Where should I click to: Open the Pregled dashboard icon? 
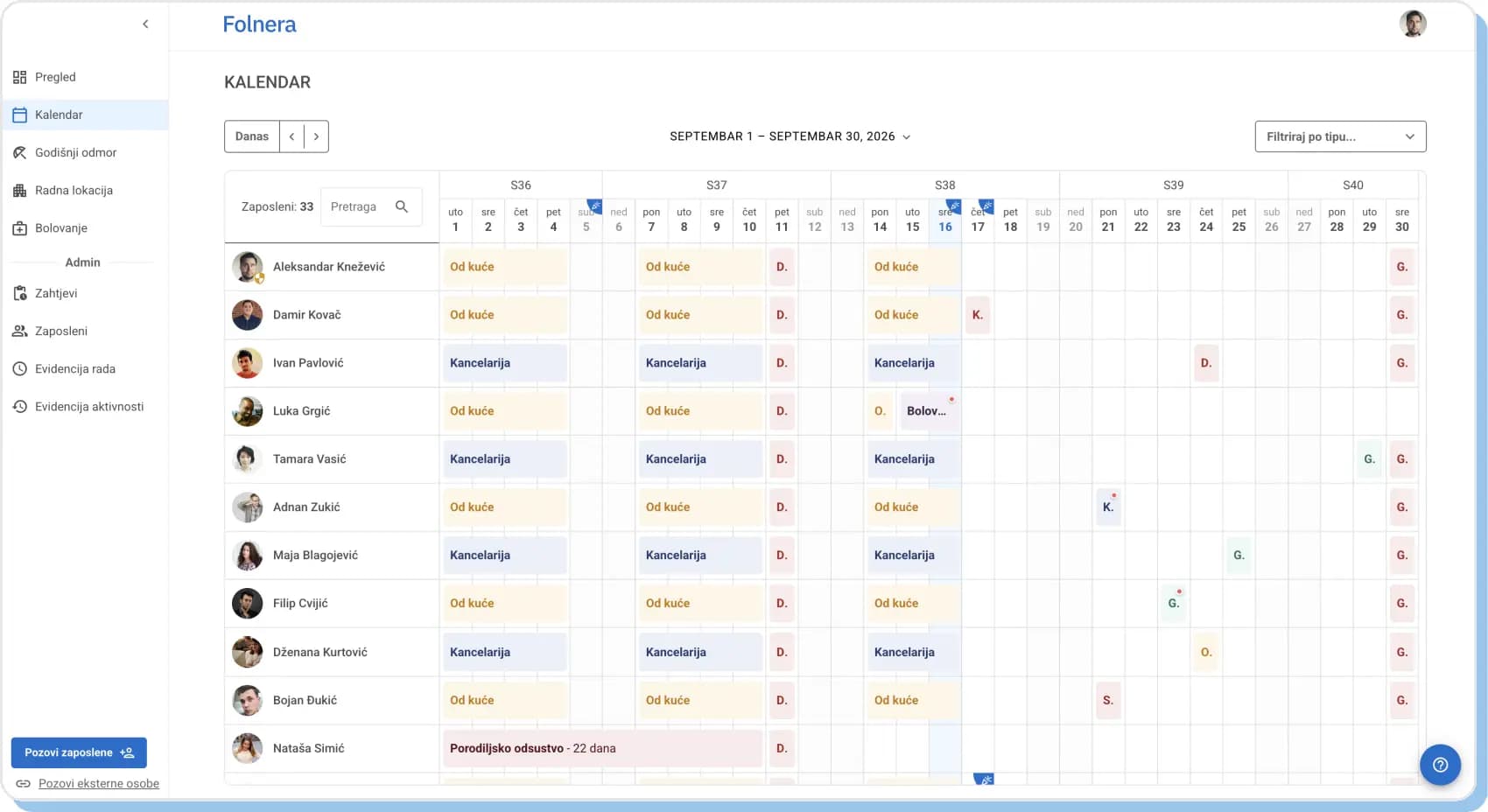[x=20, y=77]
